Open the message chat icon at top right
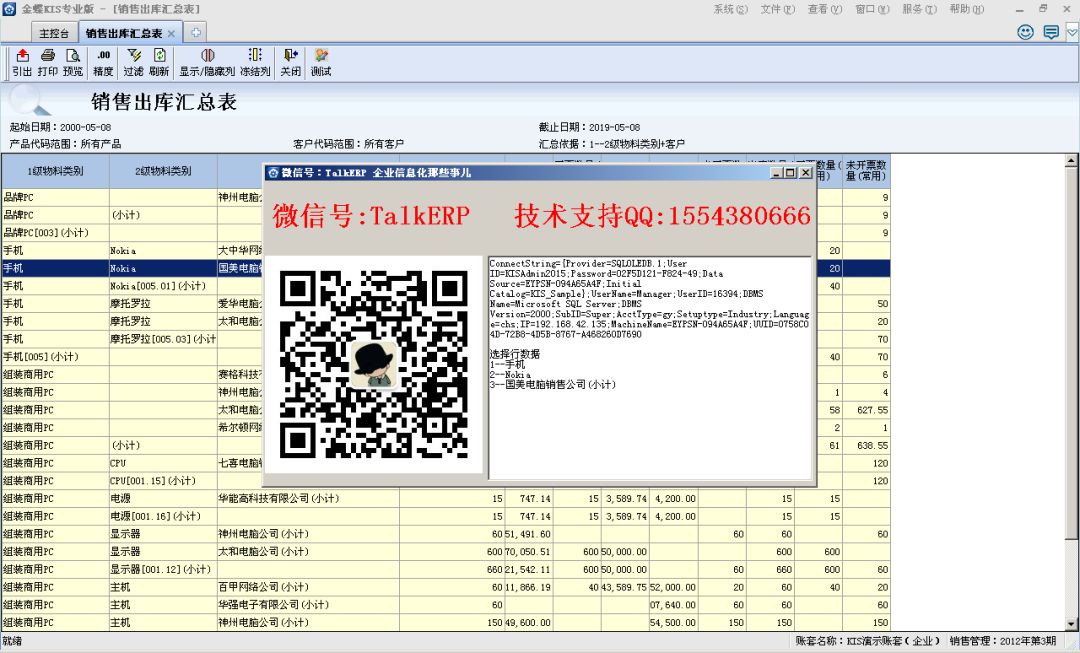Viewport: 1080px width, 653px height. (1051, 32)
